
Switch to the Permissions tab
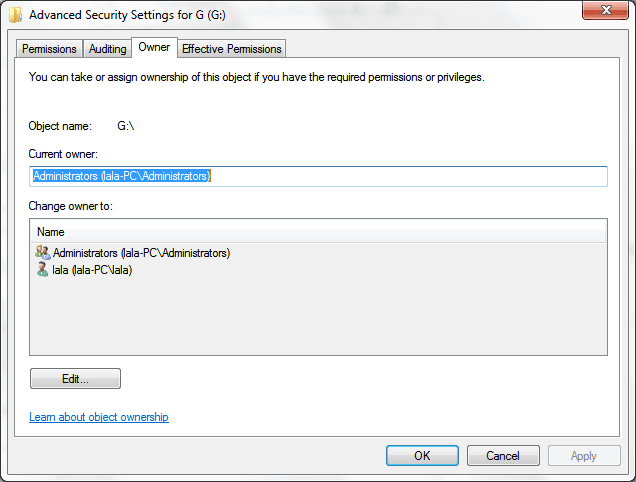(49, 49)
